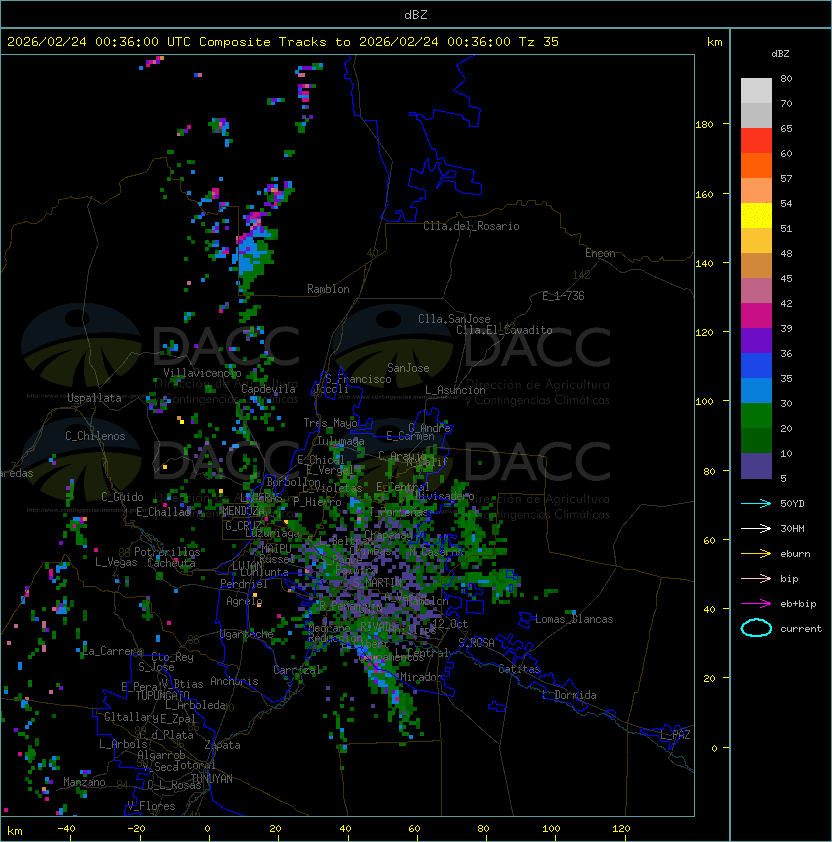Click the La_Carrera map label
Viewport: 832px width, 842px height.
(113, 651)
